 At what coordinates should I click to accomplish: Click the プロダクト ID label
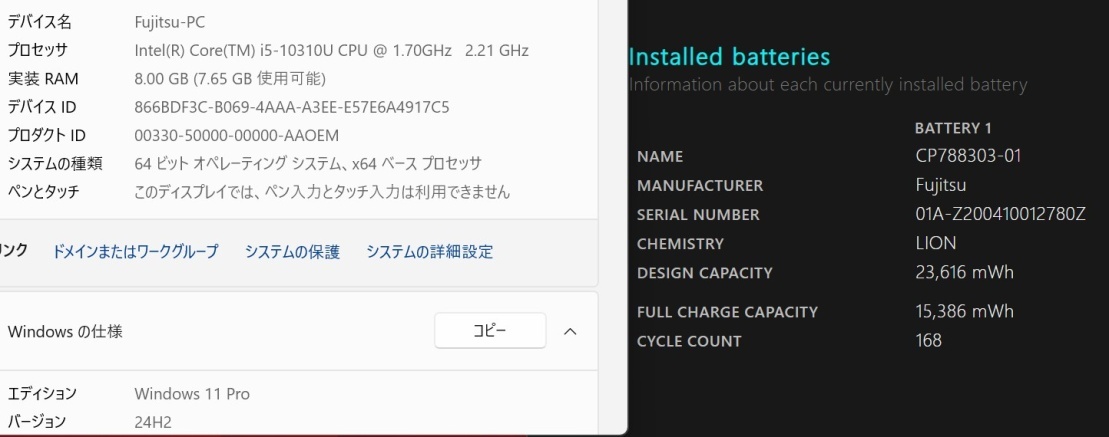click(x=46, y=135)
